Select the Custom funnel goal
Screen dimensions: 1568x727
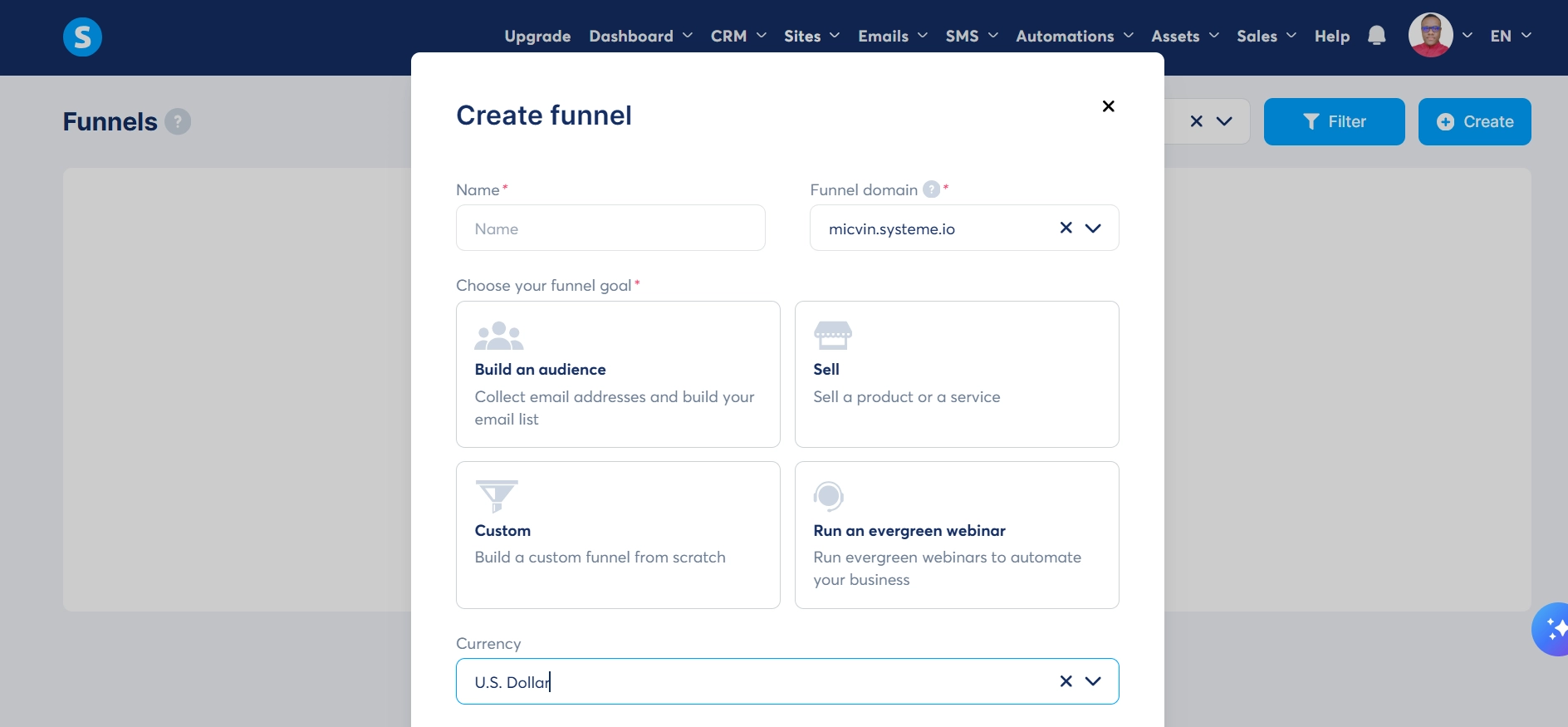tap(618, 535)
